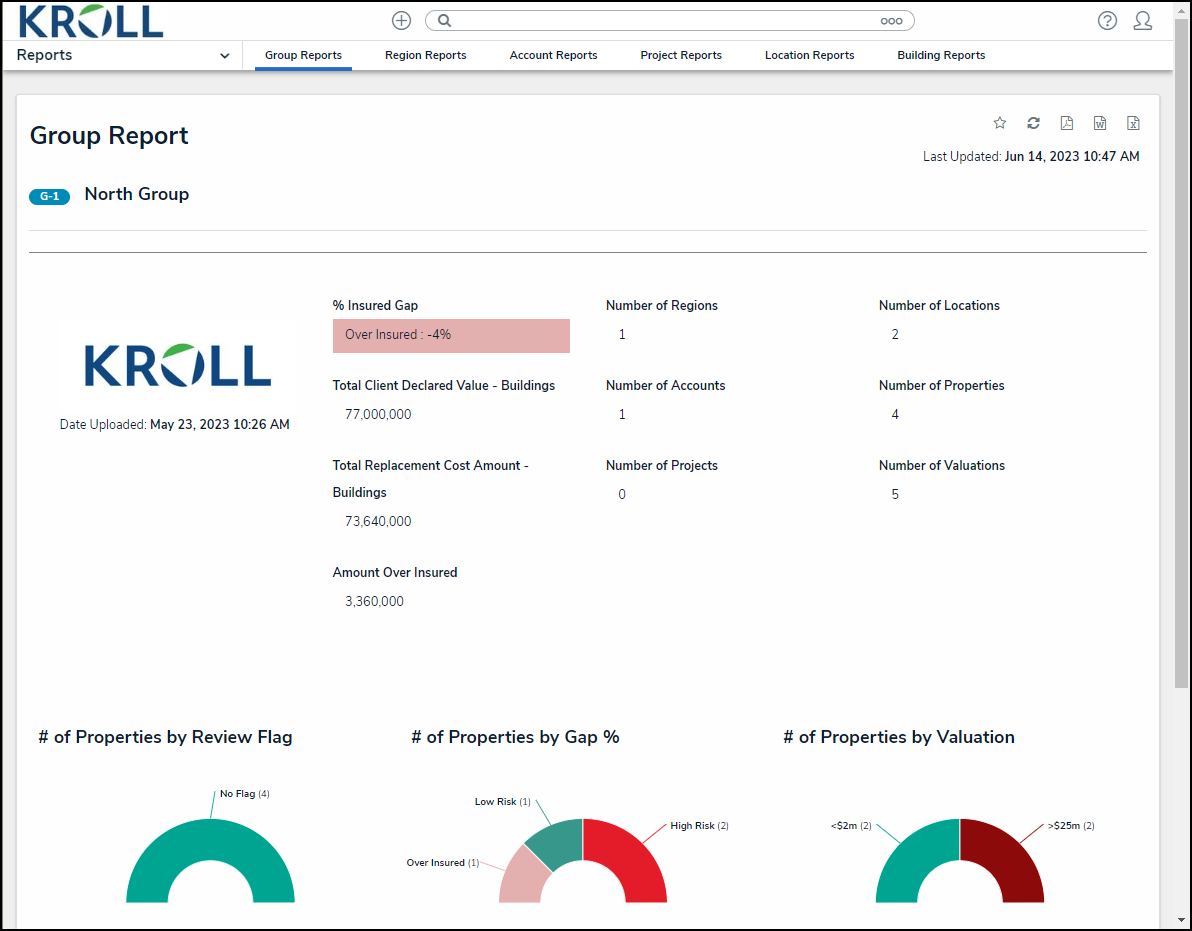
Task: Export report to PDF
Action: (x=1067, y=122)
